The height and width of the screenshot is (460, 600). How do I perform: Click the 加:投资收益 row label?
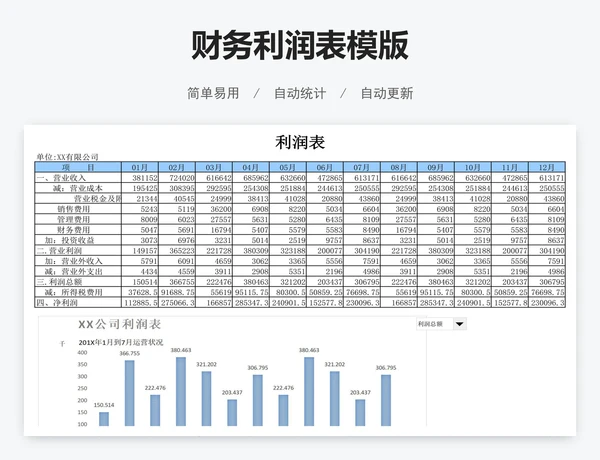point(78,240)
